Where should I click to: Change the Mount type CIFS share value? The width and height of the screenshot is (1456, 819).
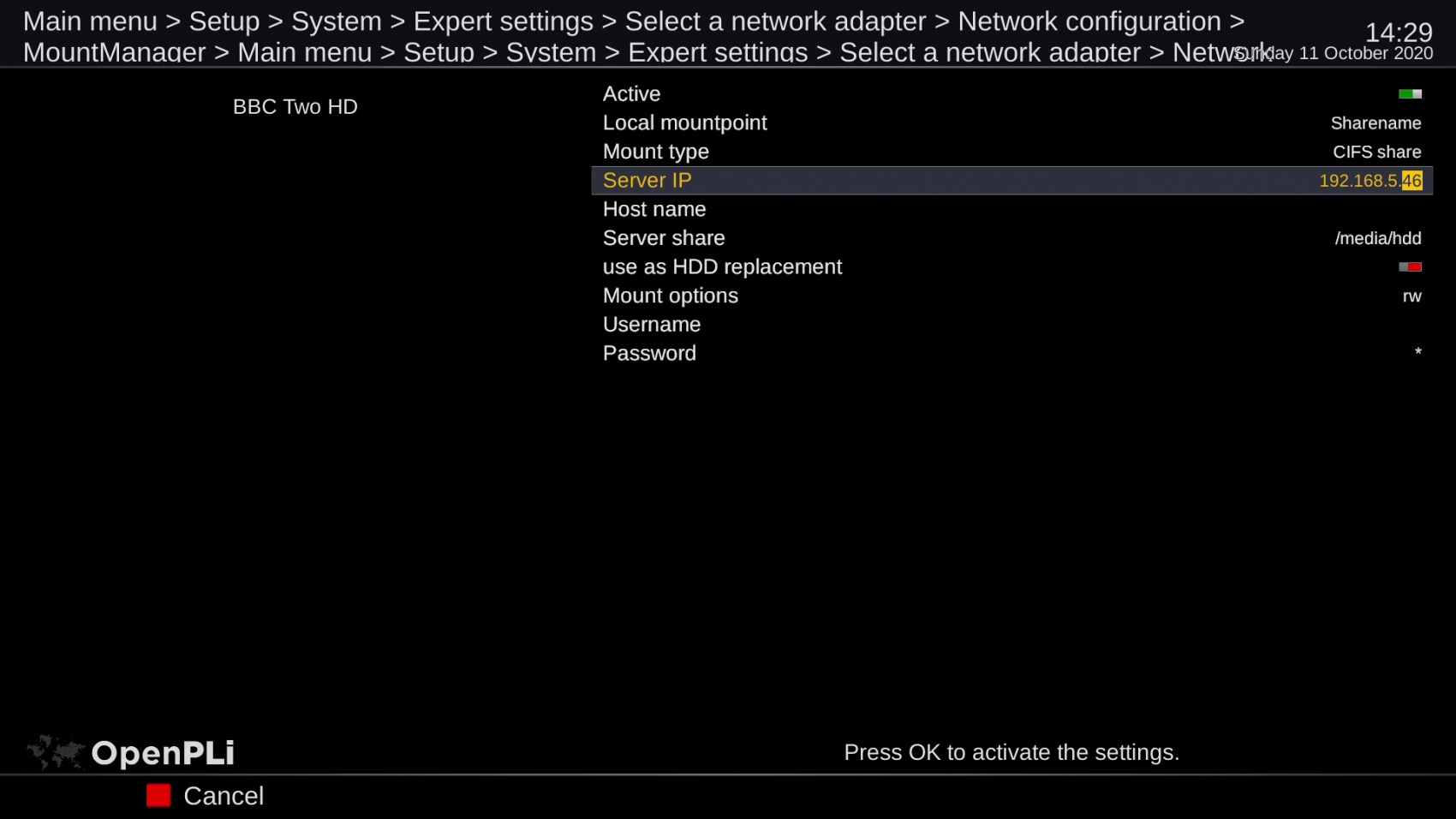tap(1376, 152)
